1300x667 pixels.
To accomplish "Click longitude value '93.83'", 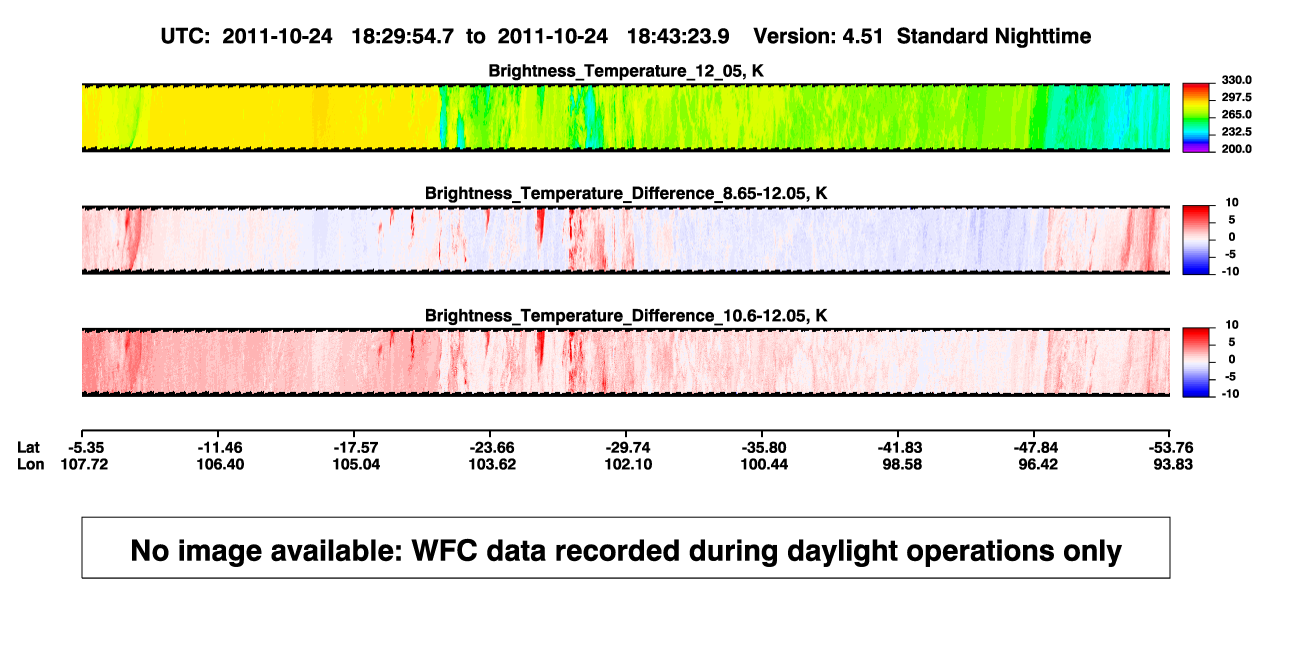I will coord(1172,464).
